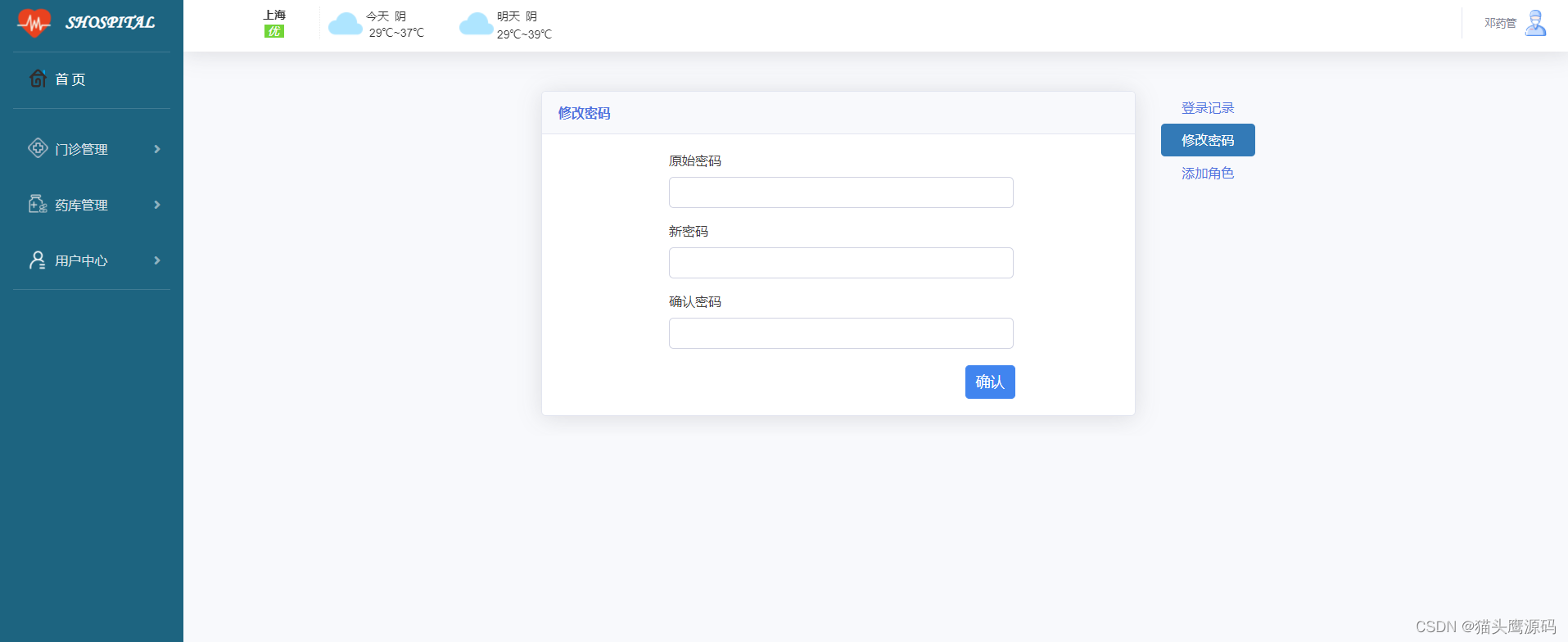The width and height of the screenshot is (1568, 642).
Task: Switch to the 登录记录 tab
Action: point(1208,108)
